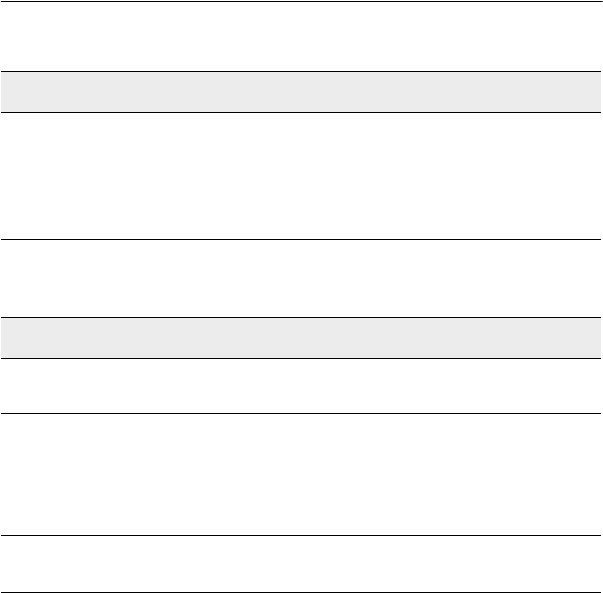
Task: Click the tall blank row below the upper gray band
Action: pyautogui.click(x=301, y=176)
